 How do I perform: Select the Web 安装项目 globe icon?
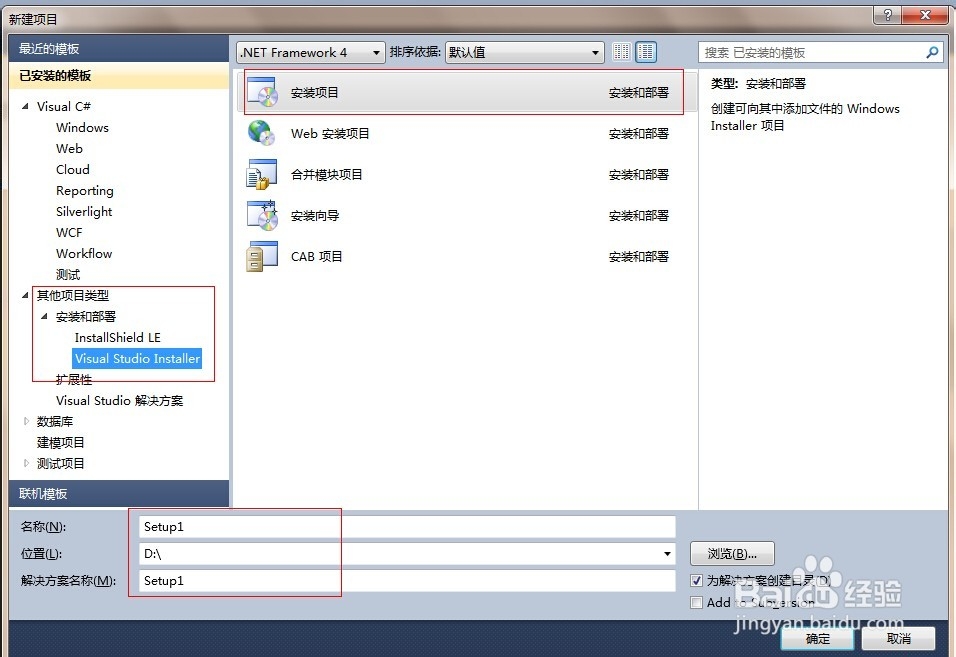click(x=262, y=133)
